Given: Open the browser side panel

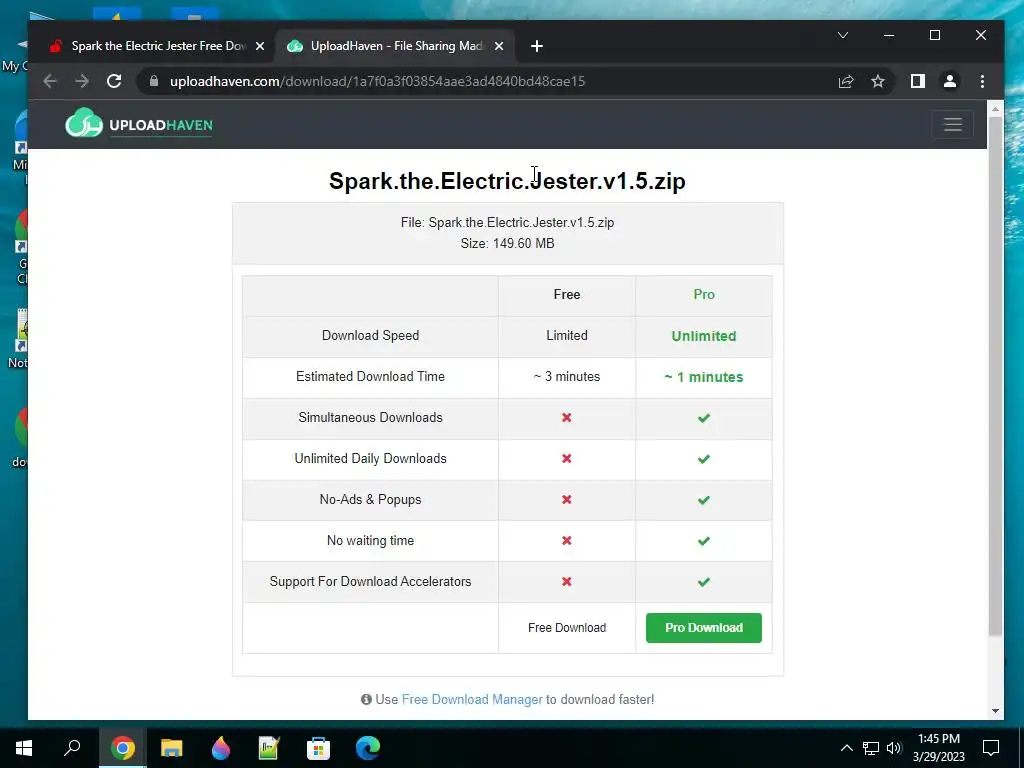Looking at the screenshot, I should pos(918,81).
